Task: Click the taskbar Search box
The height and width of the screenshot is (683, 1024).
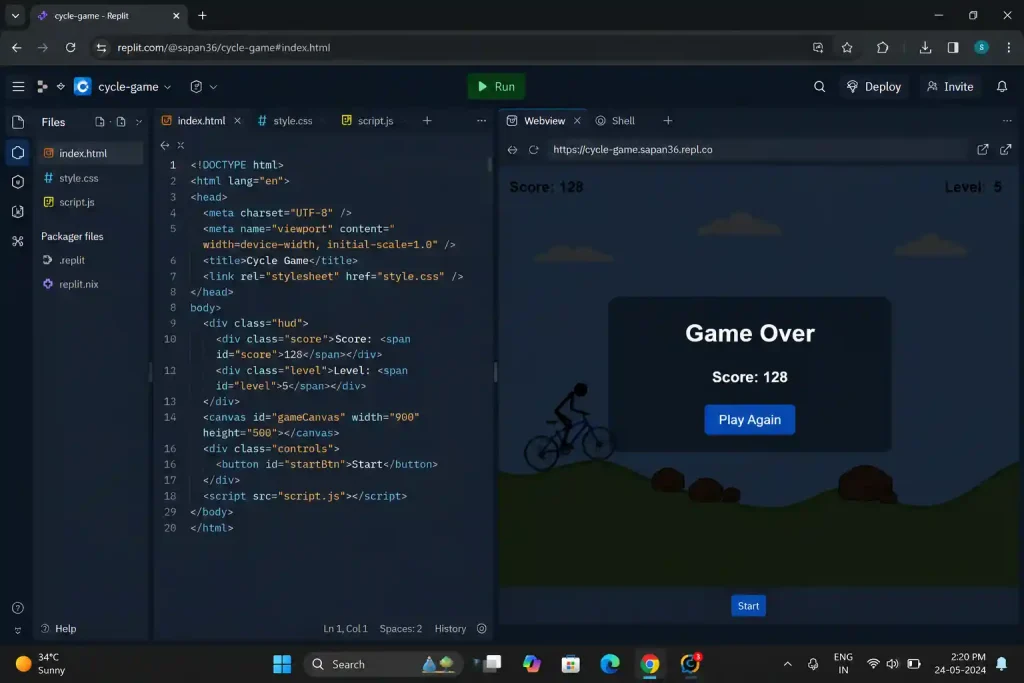Action: pos(383,664)
